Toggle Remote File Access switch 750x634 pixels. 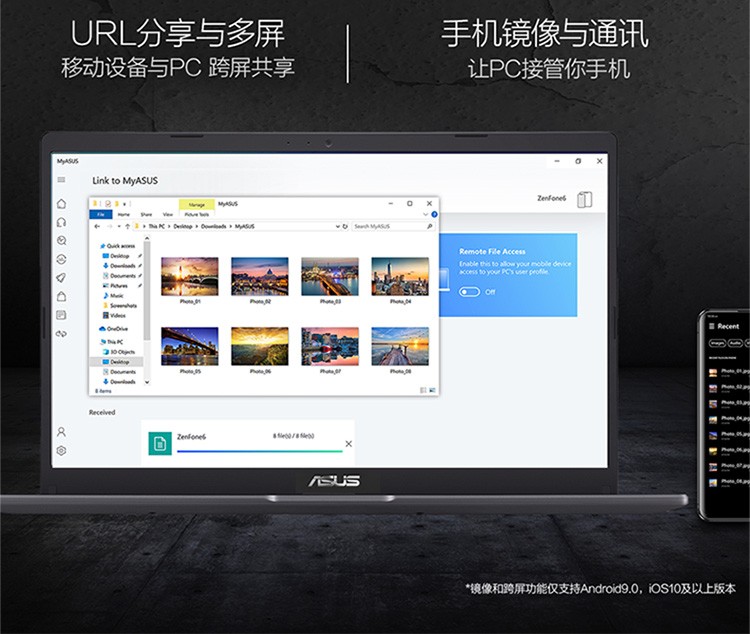469,292
